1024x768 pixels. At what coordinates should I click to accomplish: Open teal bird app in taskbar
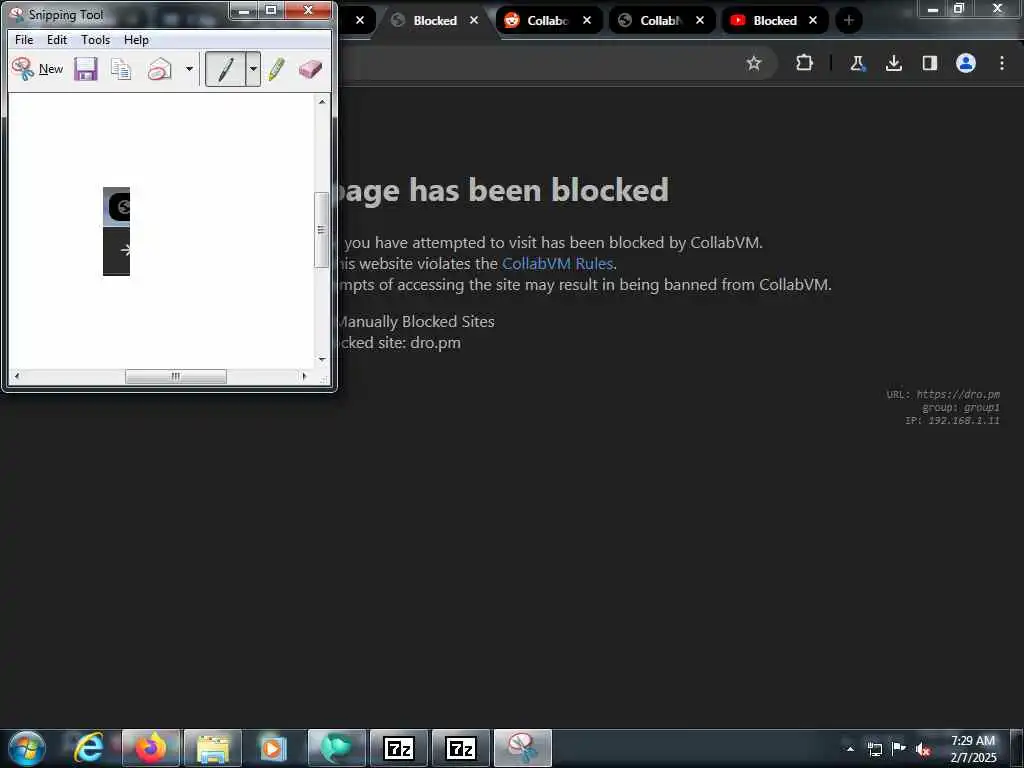click(336, 748)
